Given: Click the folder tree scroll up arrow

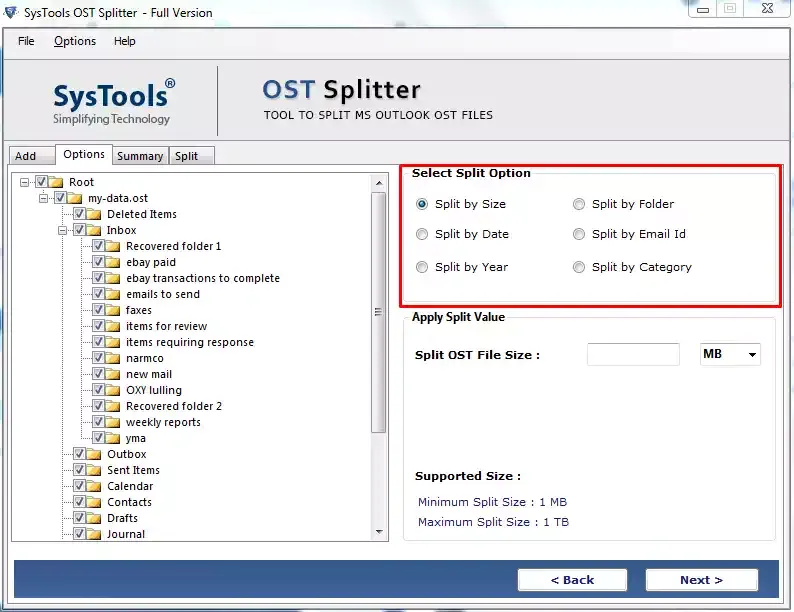Looking at the screenshot, I should (x=379, y=183).
